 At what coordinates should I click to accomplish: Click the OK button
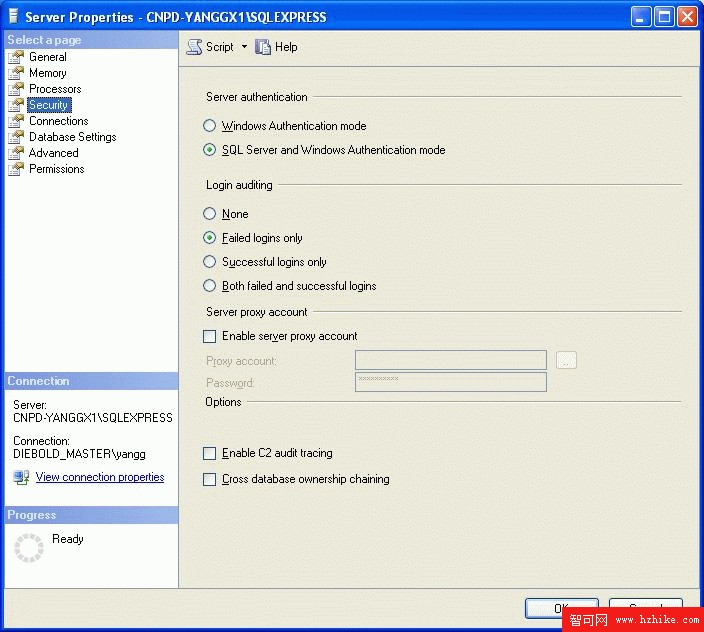coord(561,608)
